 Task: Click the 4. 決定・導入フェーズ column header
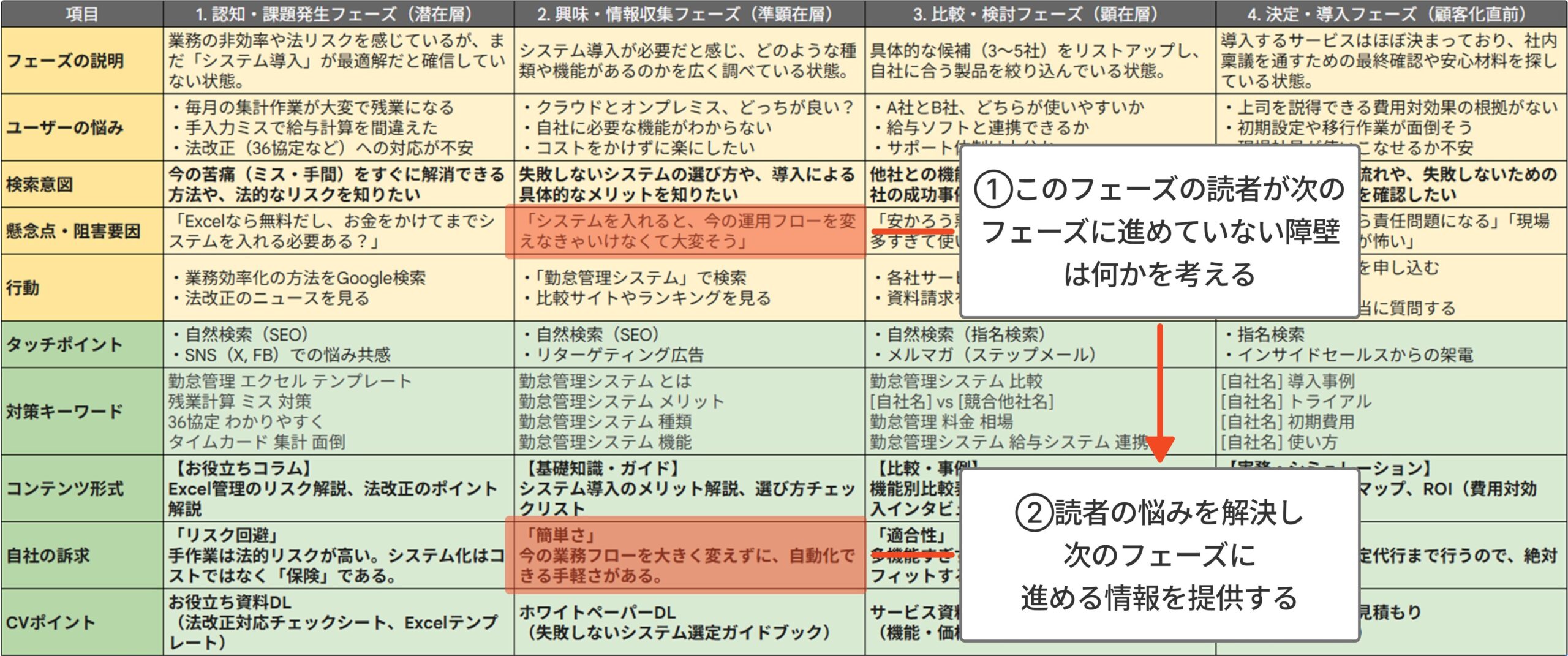pos(1390,13)
